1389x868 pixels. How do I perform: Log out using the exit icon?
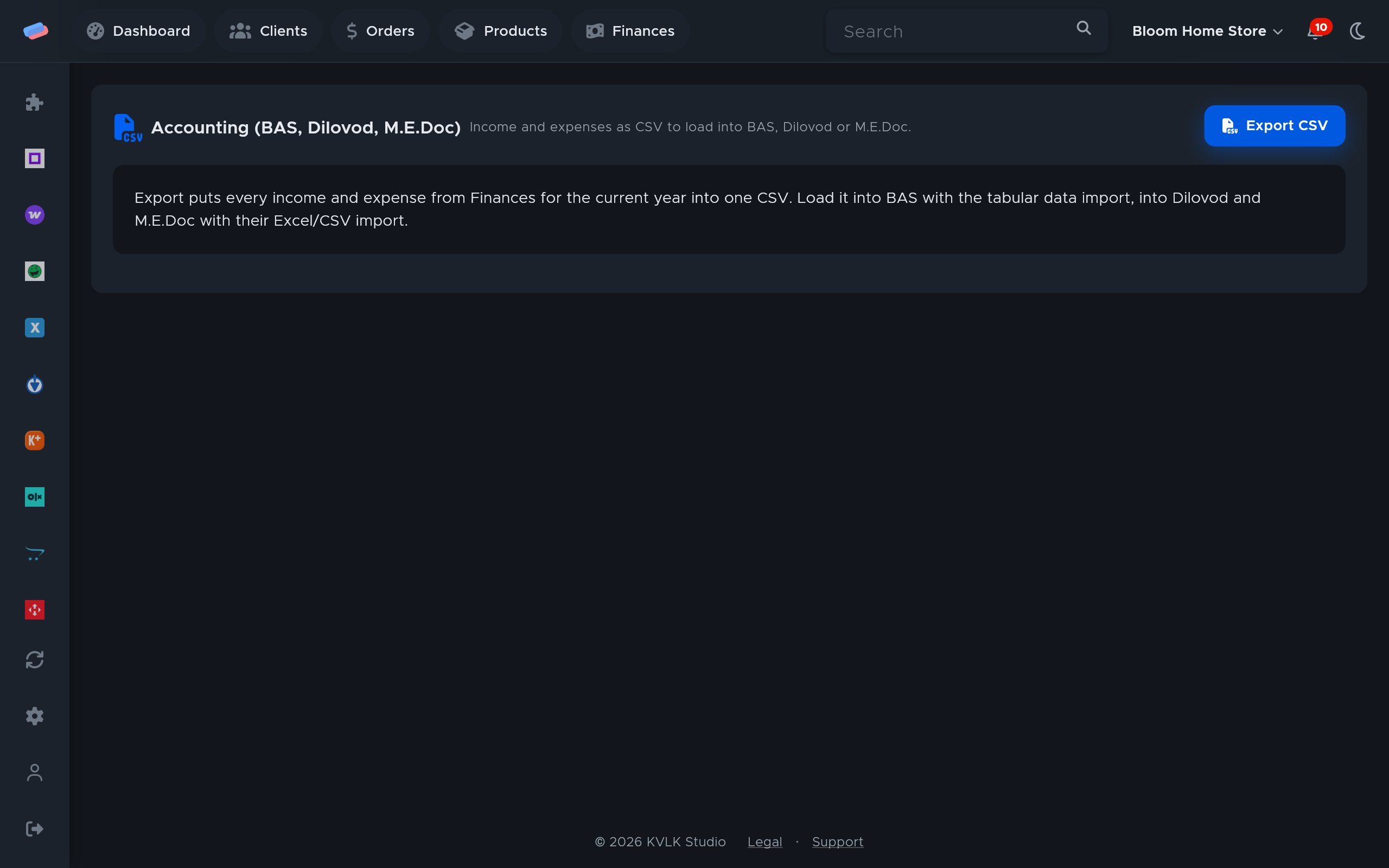point(34,829)
